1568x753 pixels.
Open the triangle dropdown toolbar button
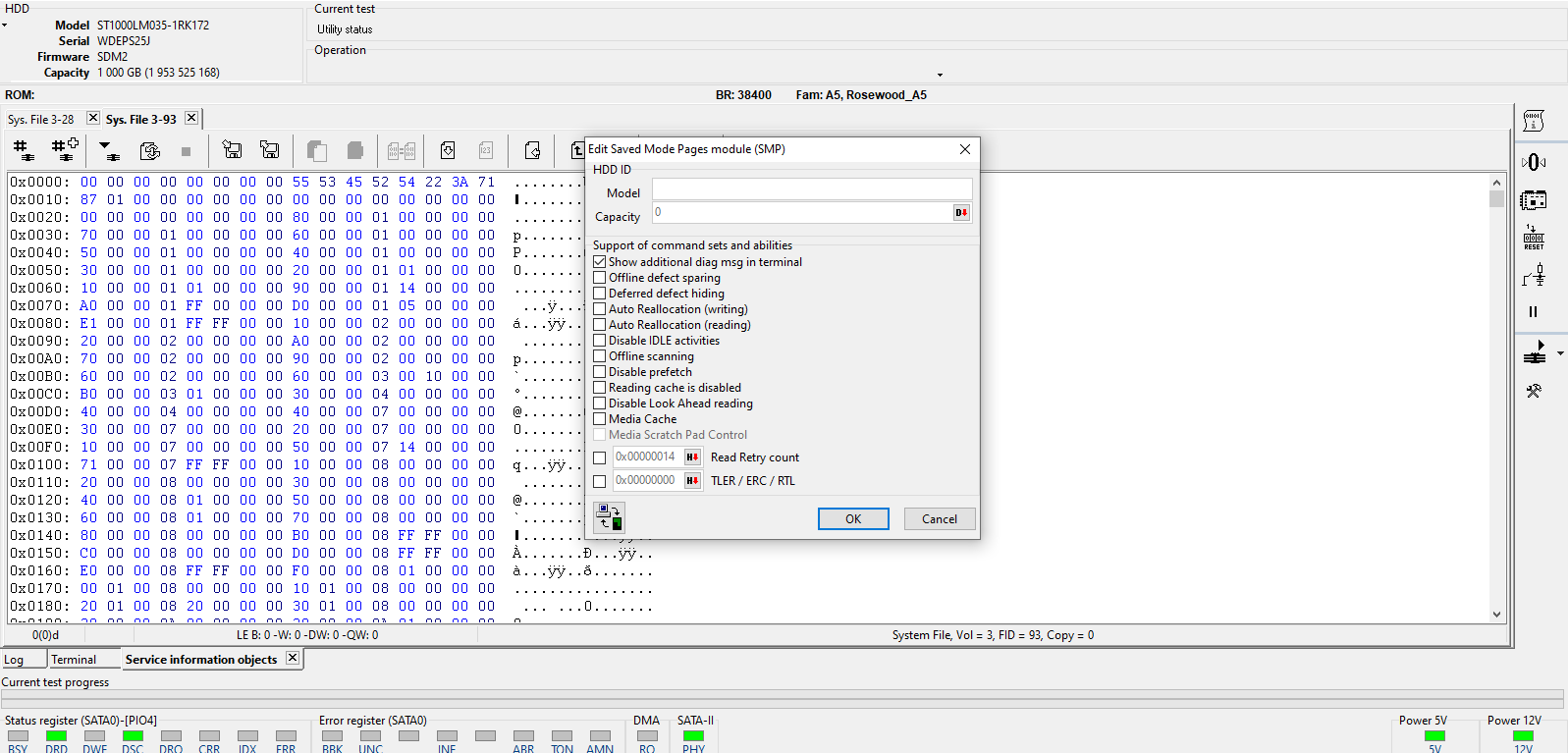[108, 150]
